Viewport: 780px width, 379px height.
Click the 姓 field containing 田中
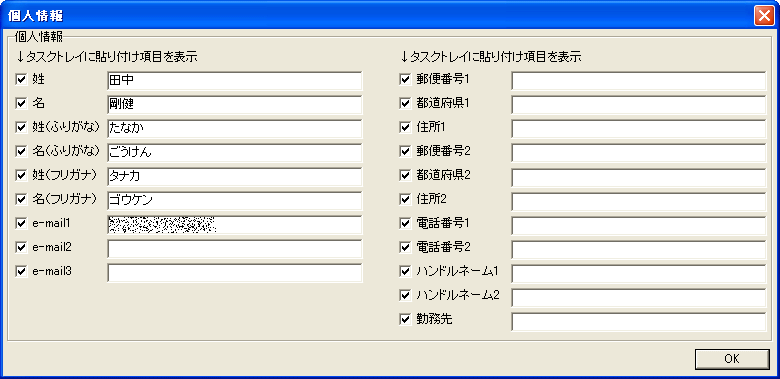pos(234,81)
